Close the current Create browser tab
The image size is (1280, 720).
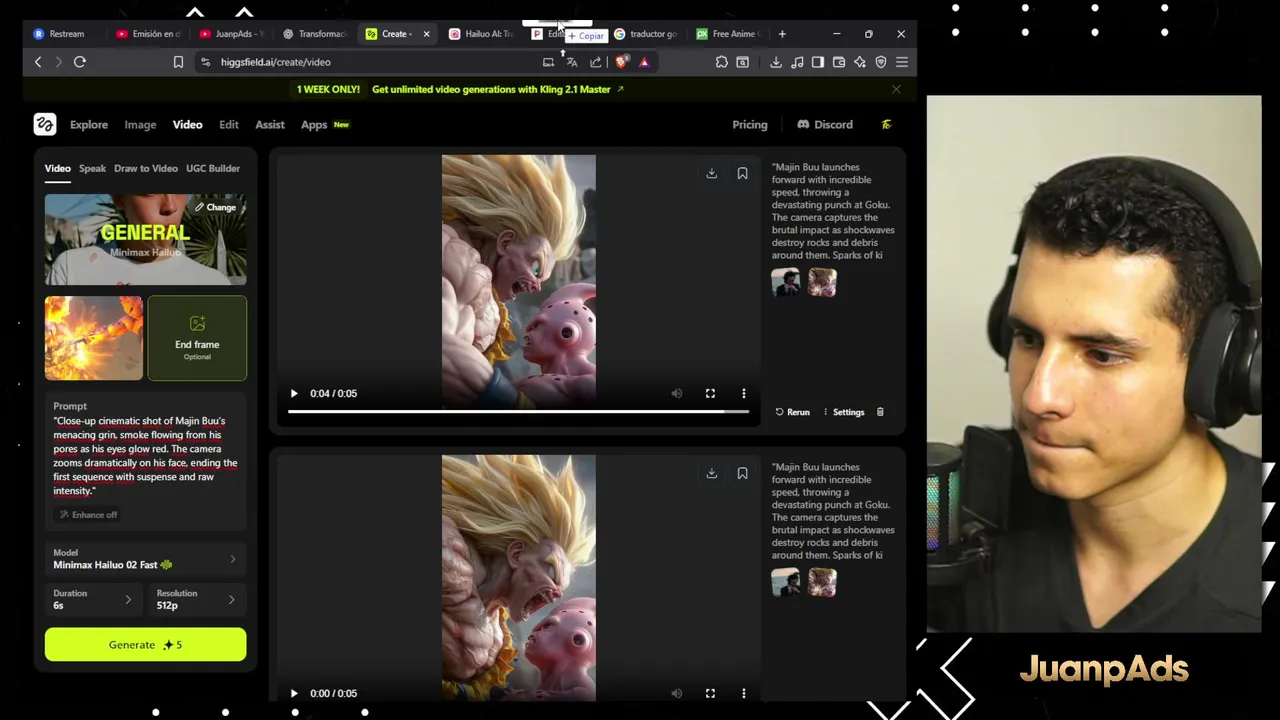(x=426, y=34)
